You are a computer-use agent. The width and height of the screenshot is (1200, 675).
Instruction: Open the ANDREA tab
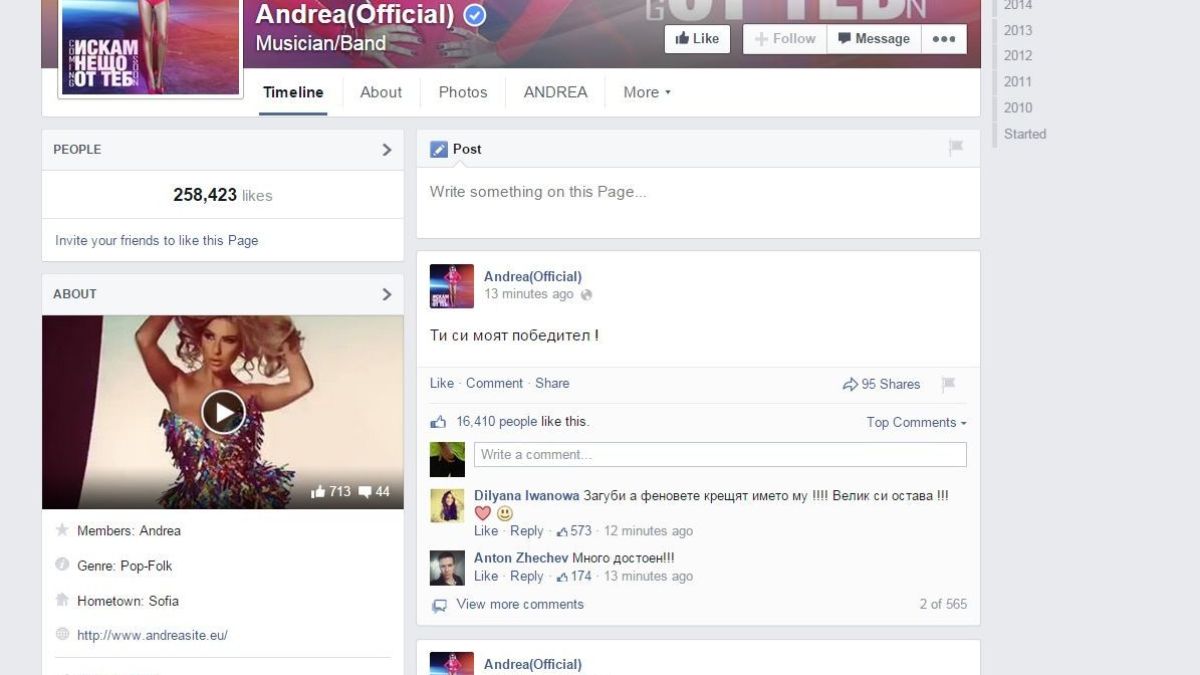pyautogui.click(x=555, y=92)
